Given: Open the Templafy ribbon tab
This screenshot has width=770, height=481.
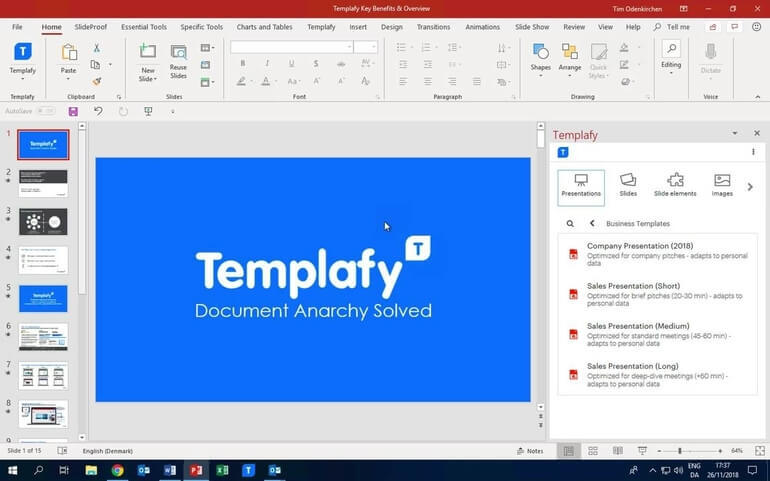Looking at the screenshot, I should [x=321, y=27].
